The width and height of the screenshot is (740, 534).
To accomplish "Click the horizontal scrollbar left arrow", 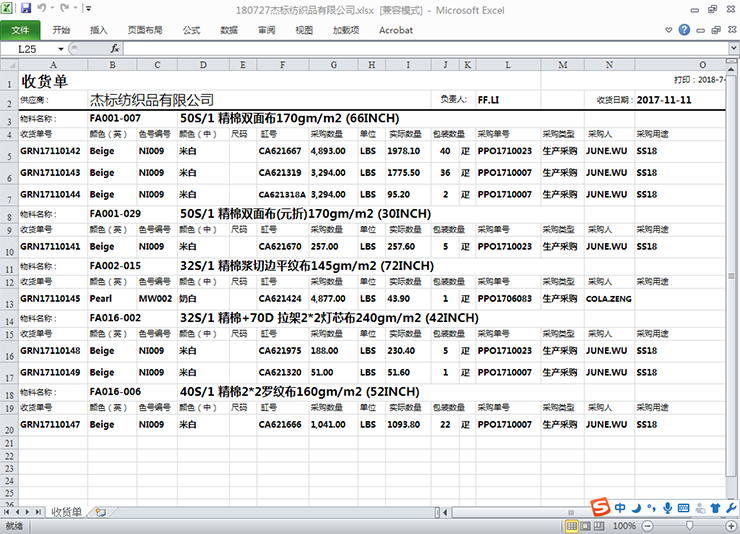I will pyautogui.click(x=445, y=512).
